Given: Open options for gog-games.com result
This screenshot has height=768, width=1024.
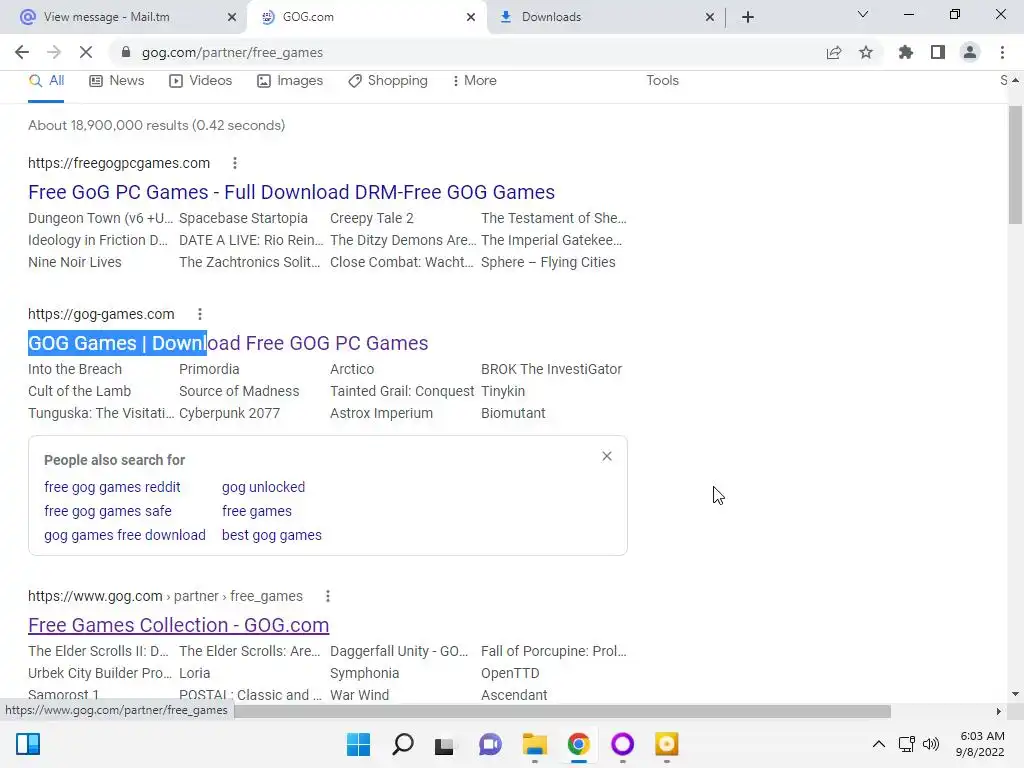Looking at the screenshot, I should [x=200, y=314].
